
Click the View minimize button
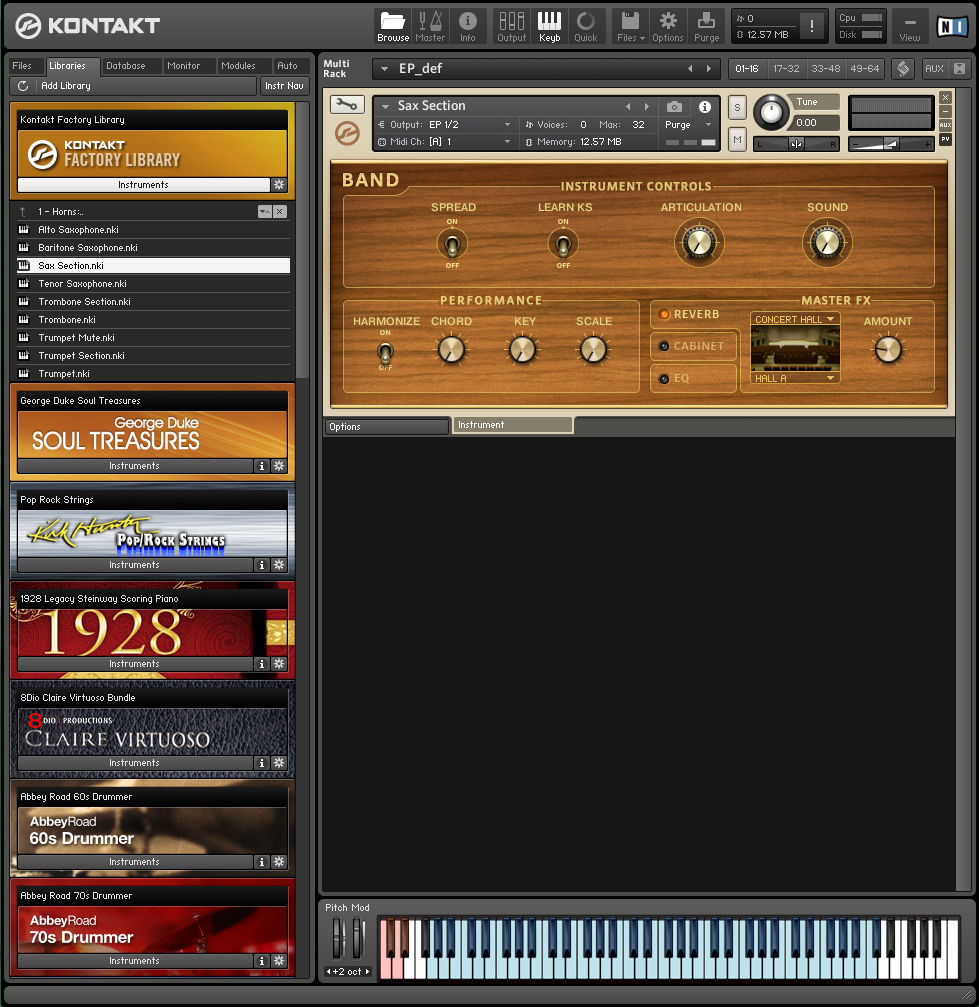910,26
